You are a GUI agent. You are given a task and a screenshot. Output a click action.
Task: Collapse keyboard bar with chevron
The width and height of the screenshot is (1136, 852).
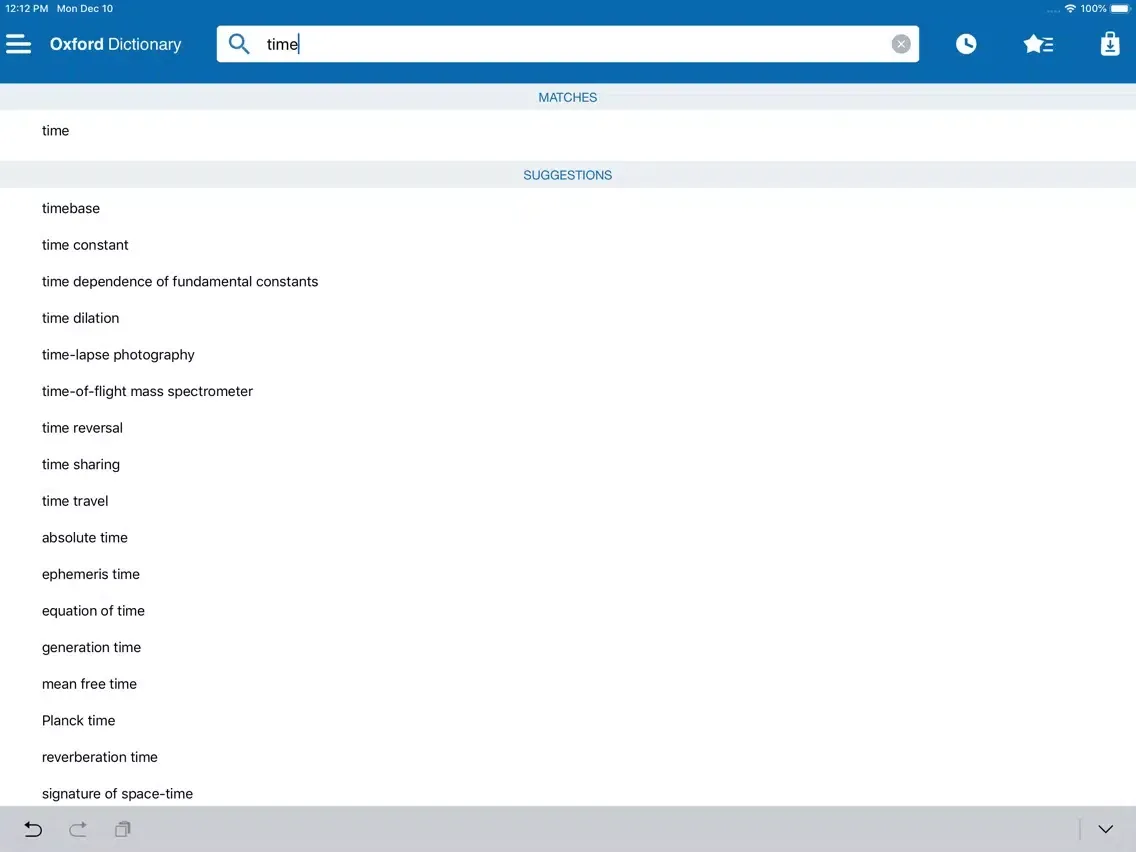1105,829
